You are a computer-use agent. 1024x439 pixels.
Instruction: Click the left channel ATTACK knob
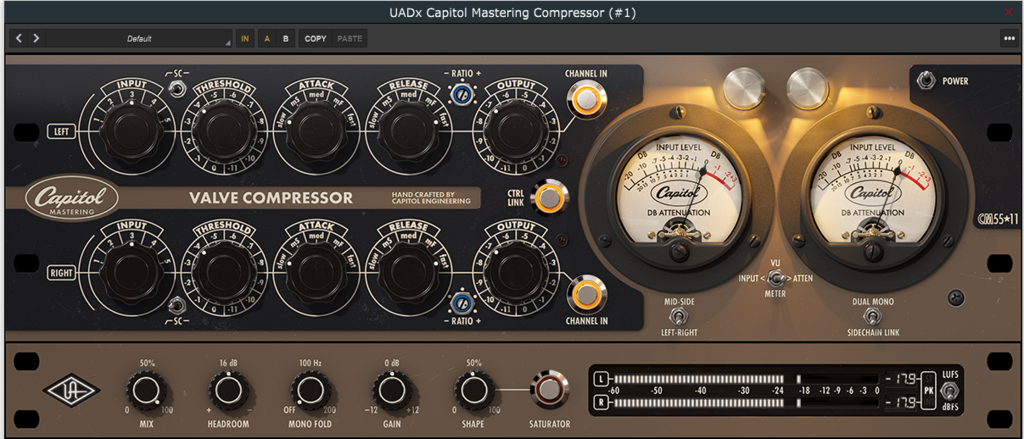tap(317, 133)
